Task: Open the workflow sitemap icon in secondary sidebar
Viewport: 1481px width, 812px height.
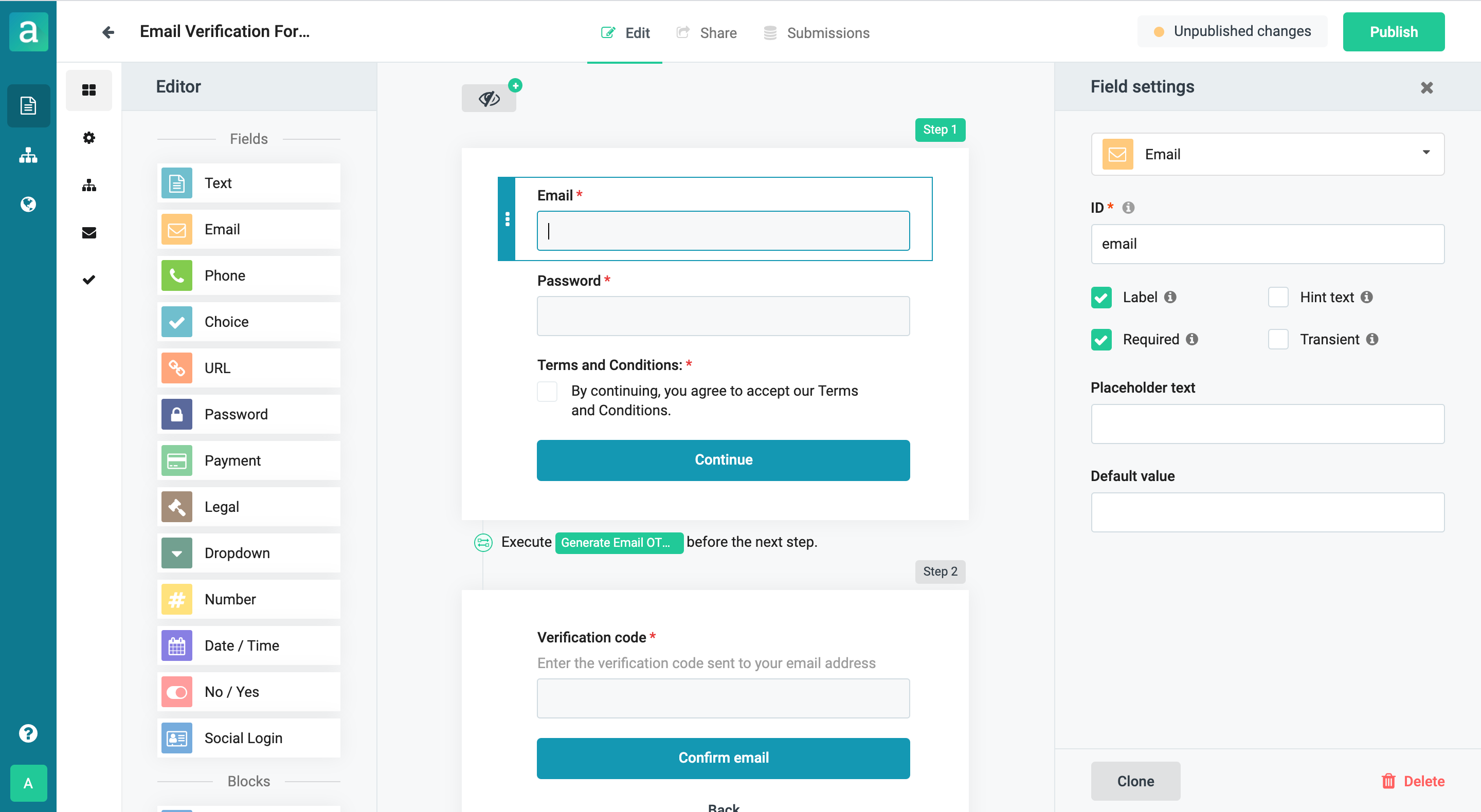Action: tap(89, 185)
